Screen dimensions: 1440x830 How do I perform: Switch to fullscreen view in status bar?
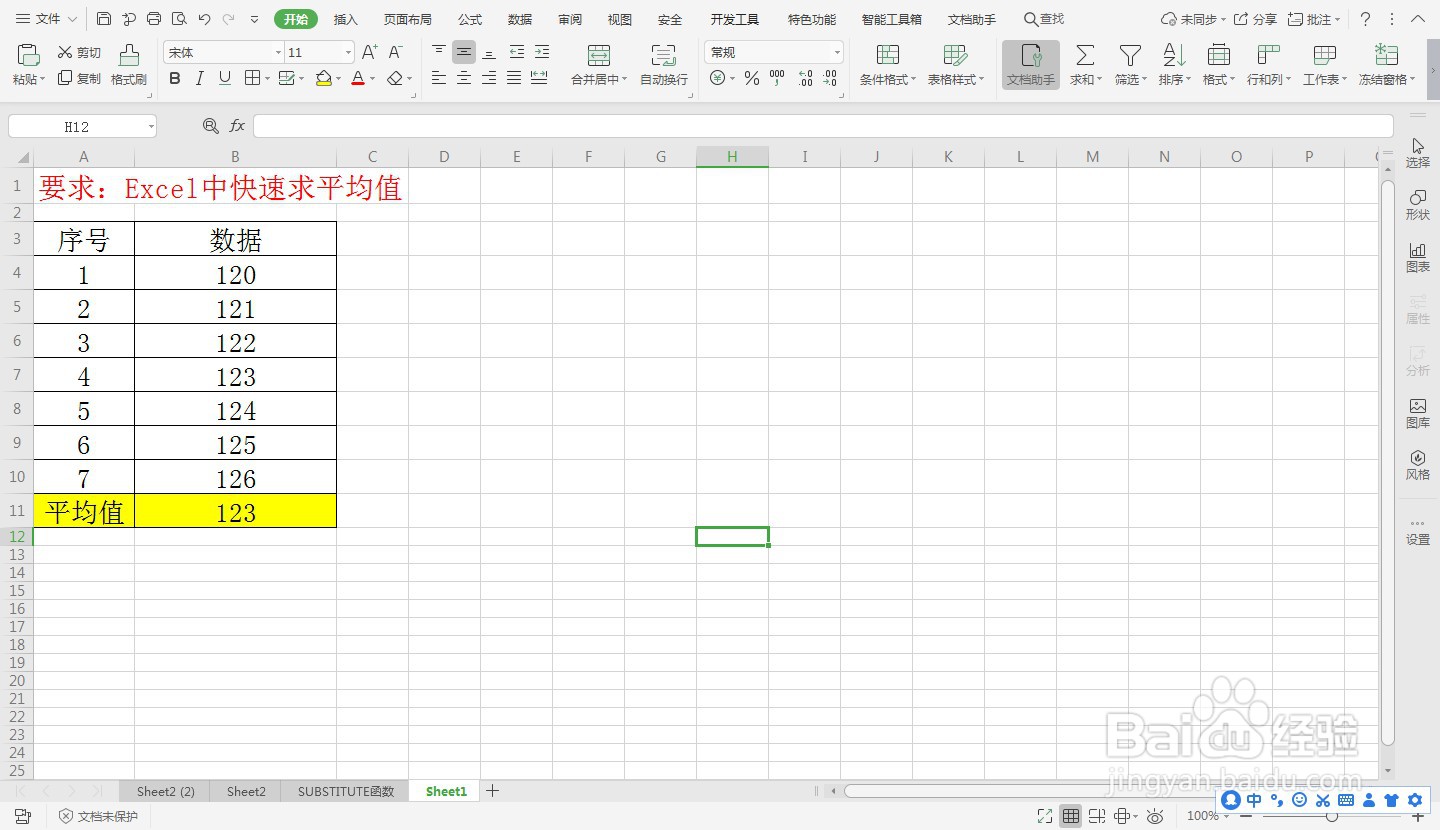[1045, 816]
